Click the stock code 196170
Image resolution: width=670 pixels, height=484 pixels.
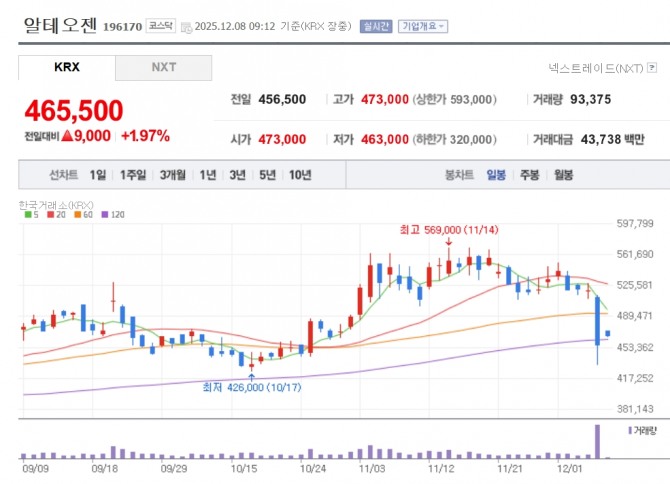click(123, 26)
